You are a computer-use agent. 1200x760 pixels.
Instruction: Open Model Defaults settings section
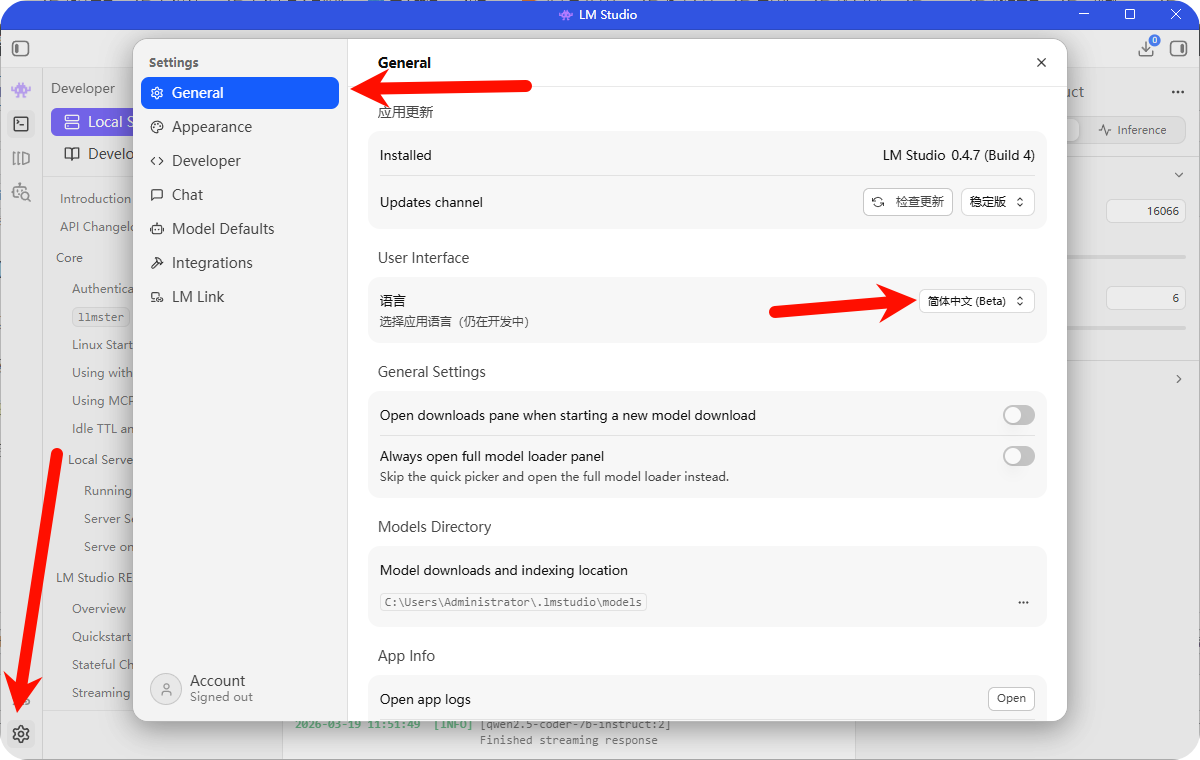click(222, 229)
